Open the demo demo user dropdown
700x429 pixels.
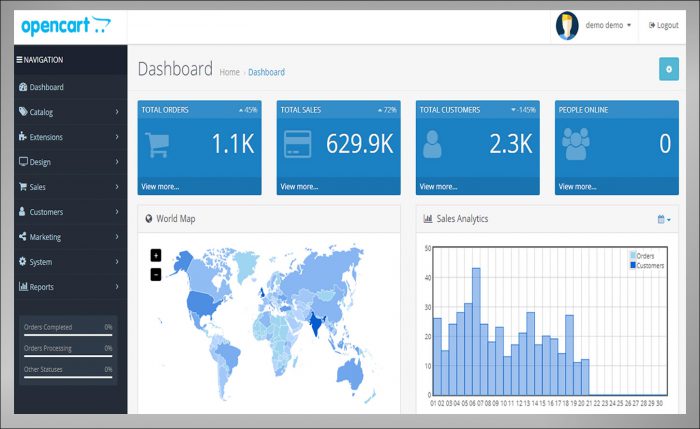pos(608,25)
